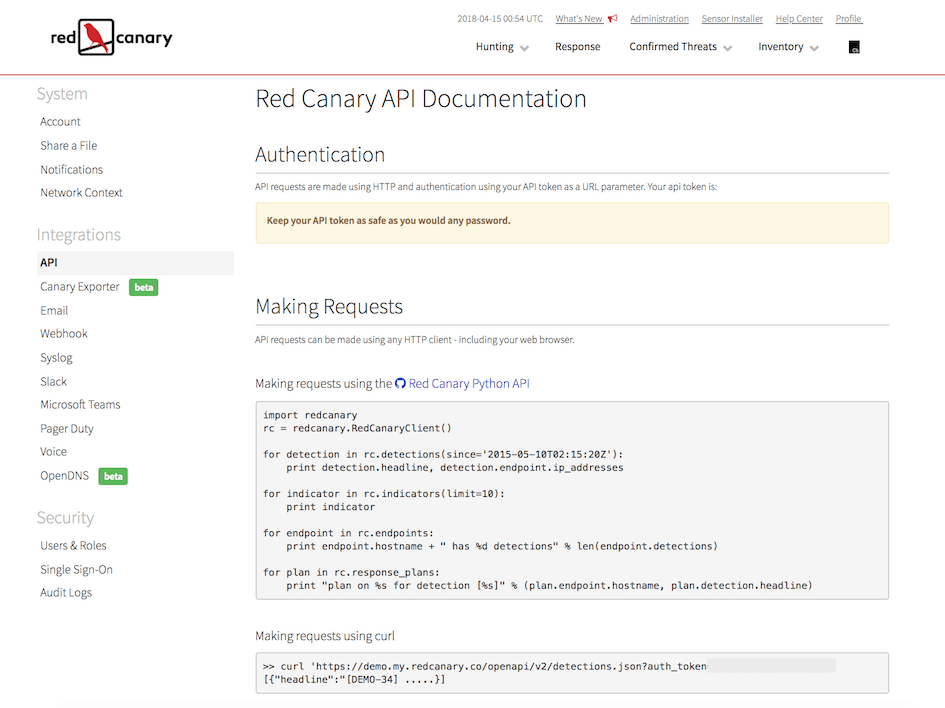Navigate to Users & Roles

(x=73, y=546)
